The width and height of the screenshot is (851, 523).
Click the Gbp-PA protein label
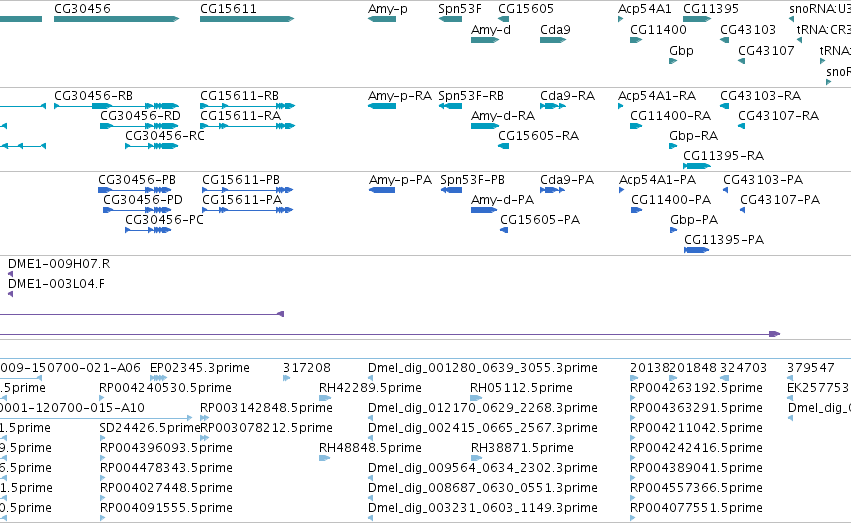[x=694, y=220]
